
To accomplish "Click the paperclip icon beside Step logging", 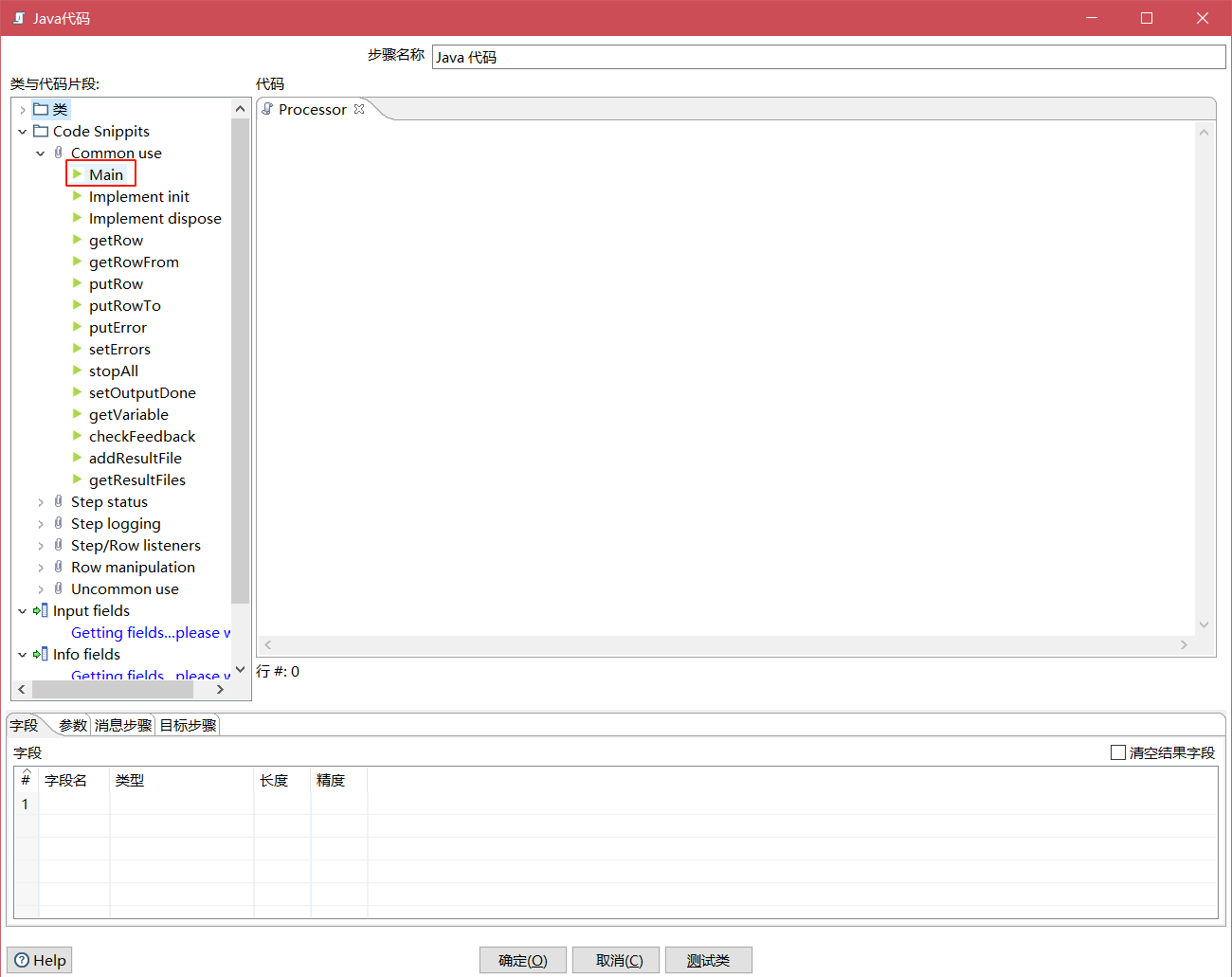I will coord(59,523).
